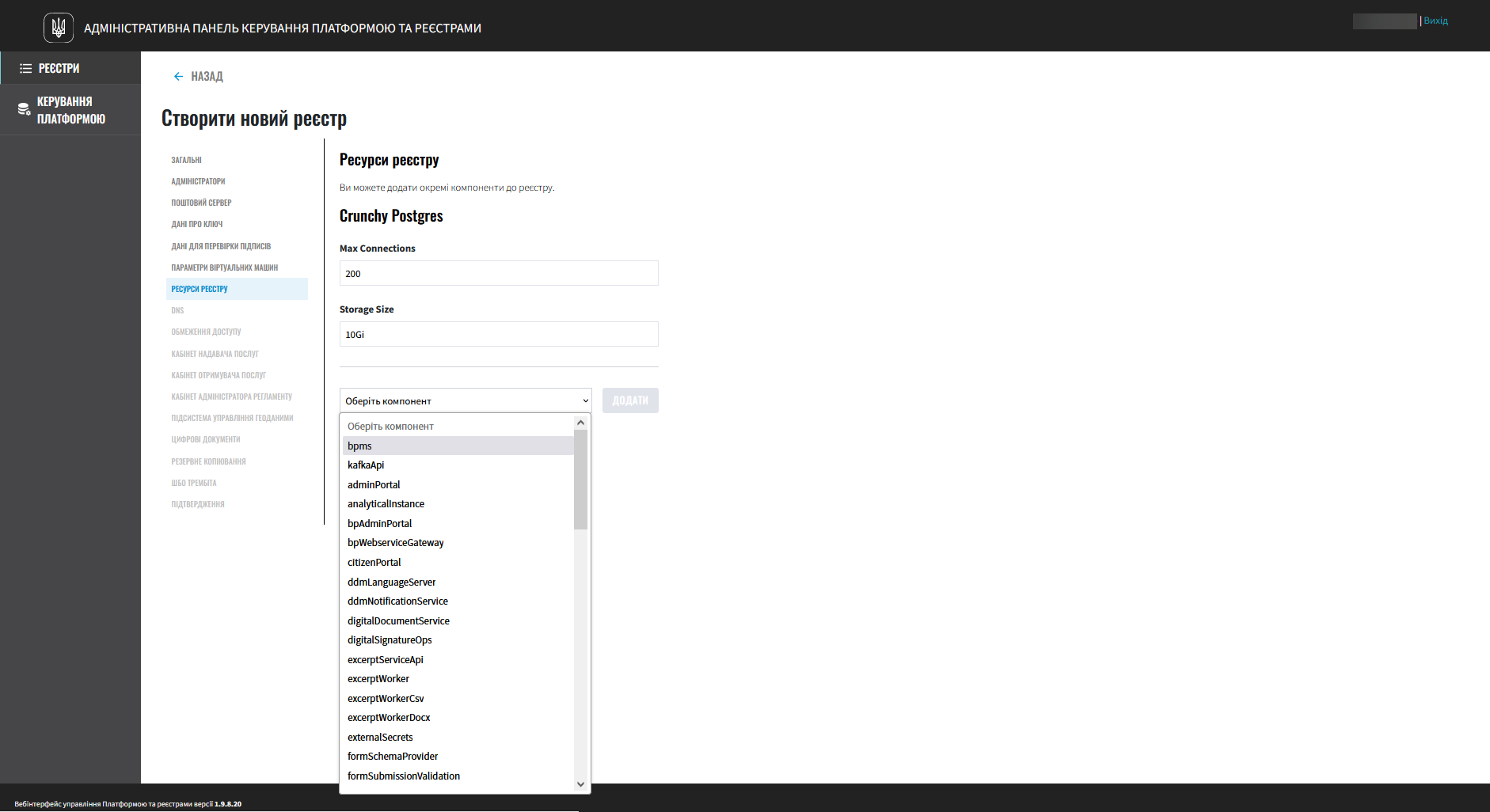Image resolution: width=1490 pixels, height=812 pixels.
Task: Open Реєстри in the sidebar
Action: click(70, 68)
